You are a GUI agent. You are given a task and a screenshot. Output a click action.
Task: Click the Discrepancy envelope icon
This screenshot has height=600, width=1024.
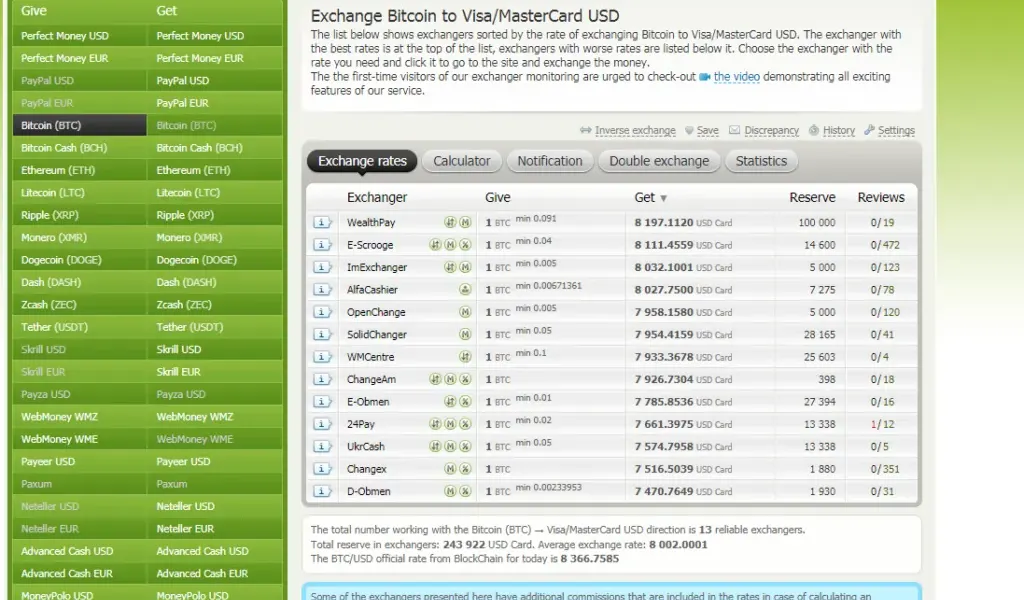(735, 131)
